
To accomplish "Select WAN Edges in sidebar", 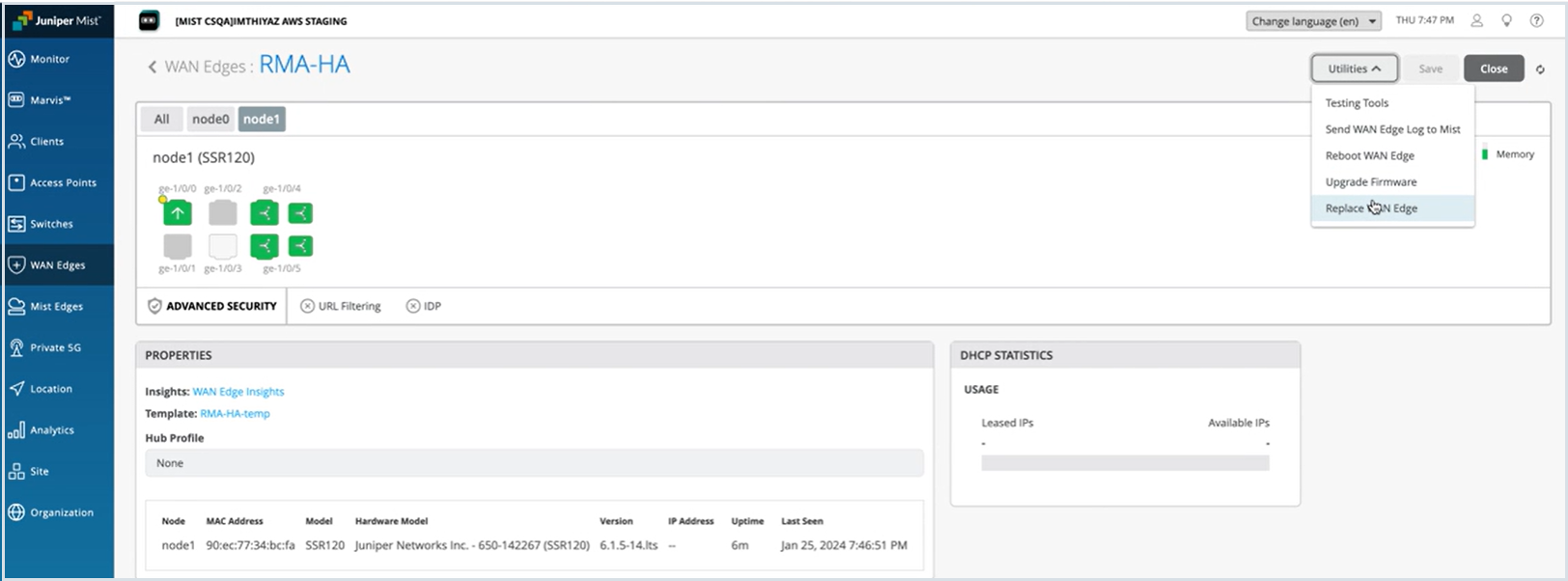I will (x=58, y=265).
